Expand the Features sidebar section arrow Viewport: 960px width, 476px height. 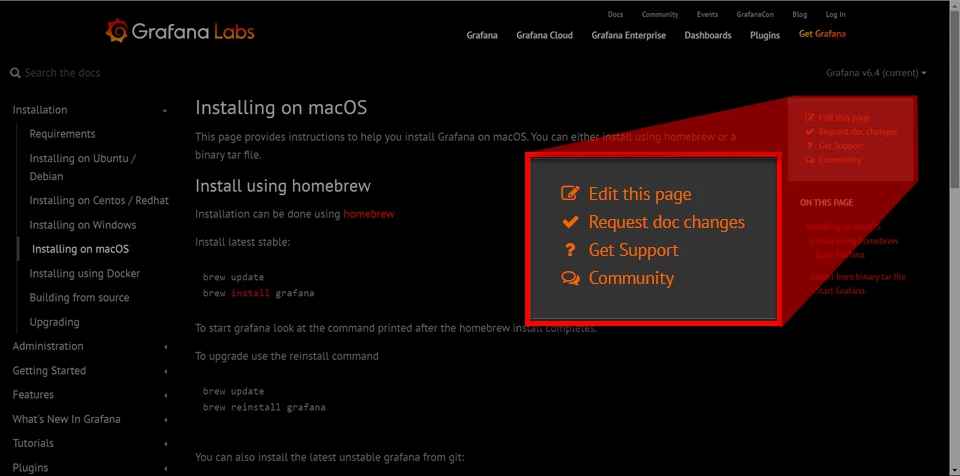point(165,395)
